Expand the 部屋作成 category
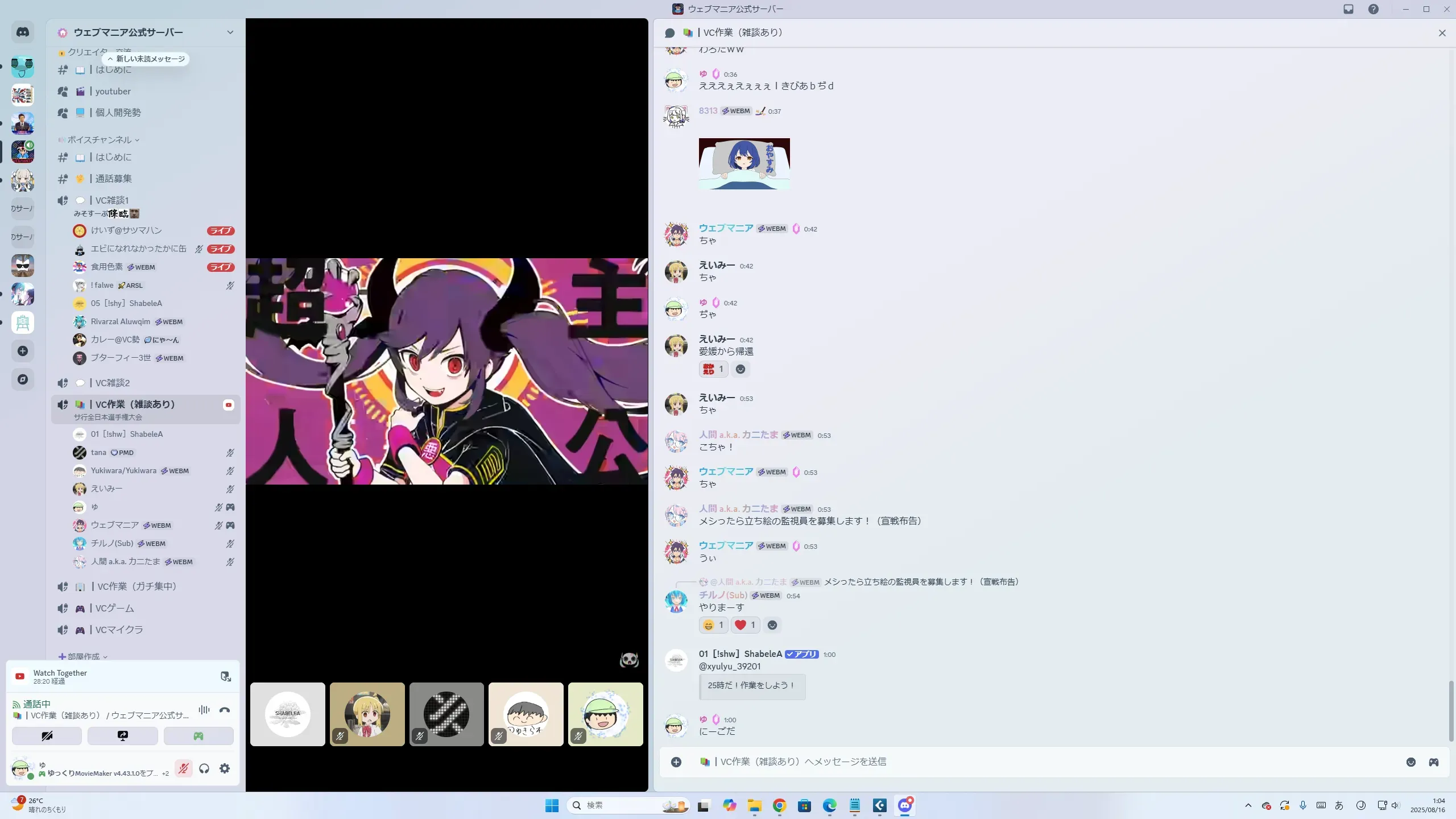1456x819 pixels. click(84, 656)
